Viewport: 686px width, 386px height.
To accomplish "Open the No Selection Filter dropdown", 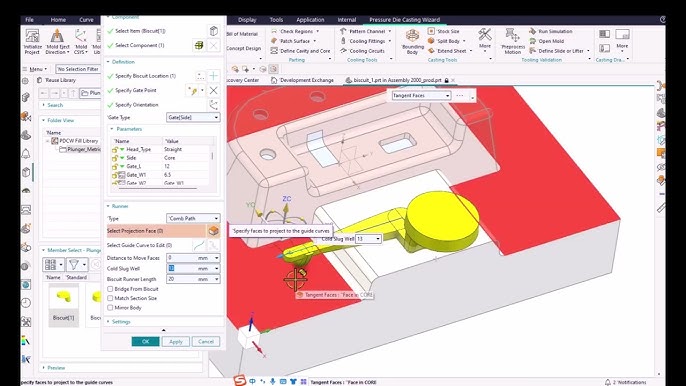I will 77,69.
